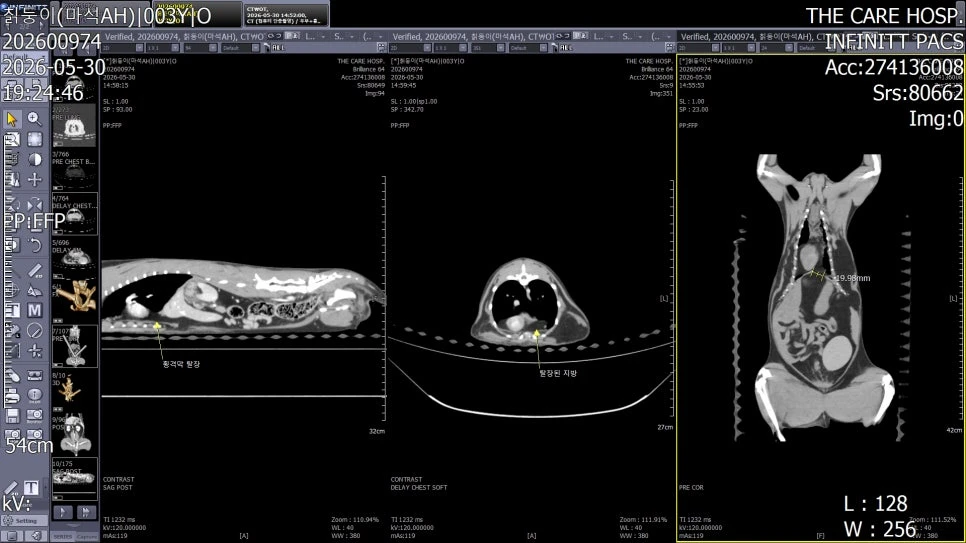Open the Default preset dropdown, middle viewport
Viewport: 966px width, 543px height.
[527, 47]
